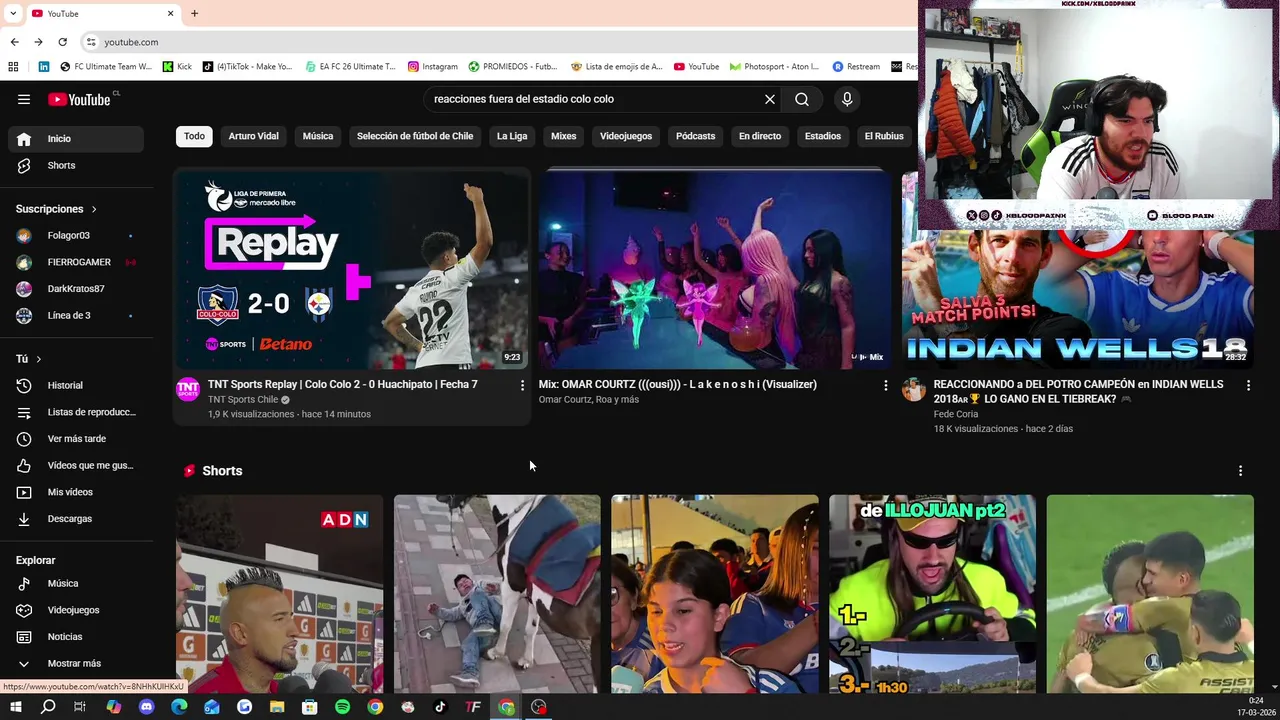The image size is (1280, 720).
Task: Open the Shorts section options menu
Action: [1240, 471]
